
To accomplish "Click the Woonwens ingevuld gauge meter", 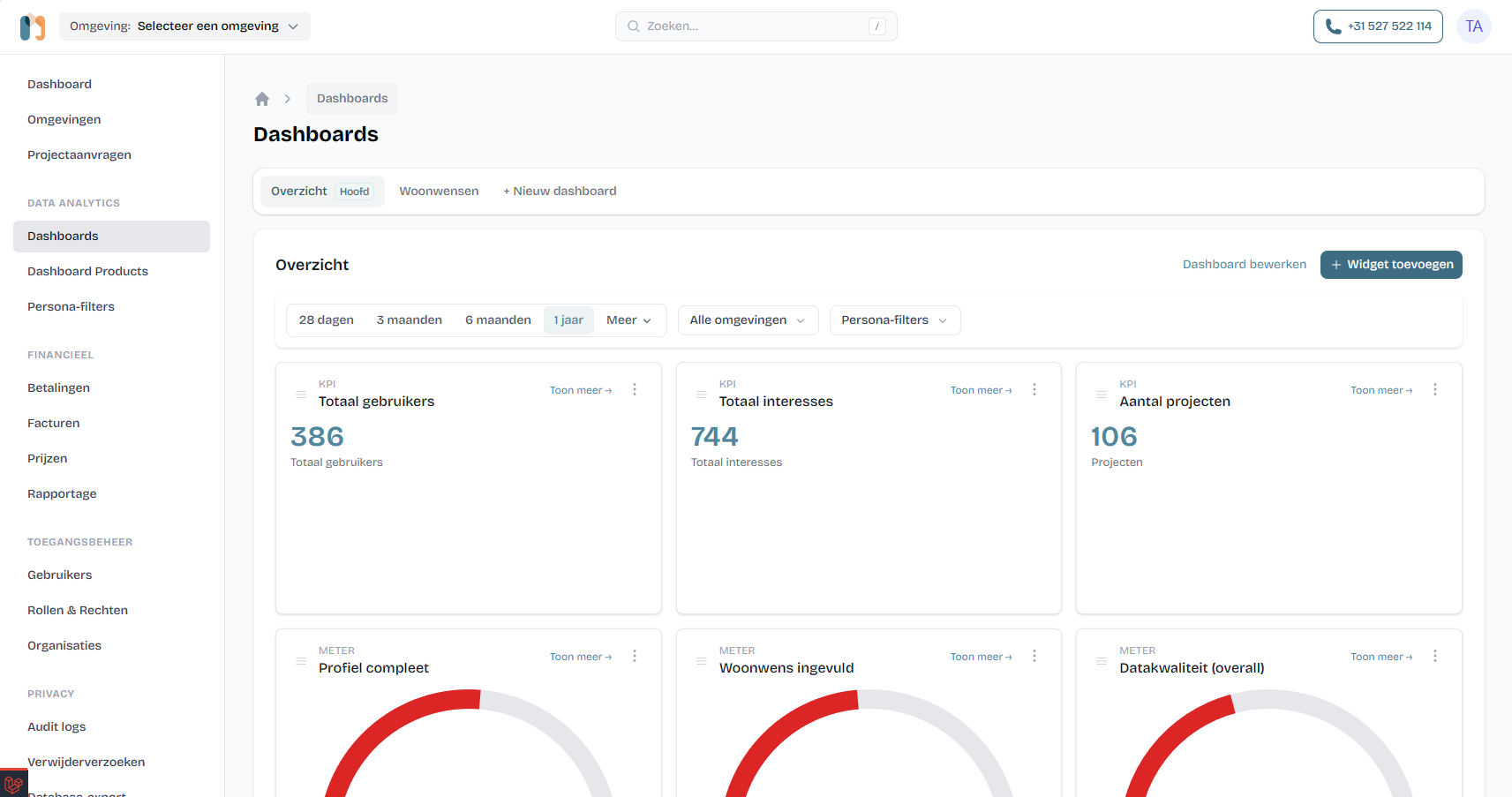I will pyautogui.click(x=869, y=743).
